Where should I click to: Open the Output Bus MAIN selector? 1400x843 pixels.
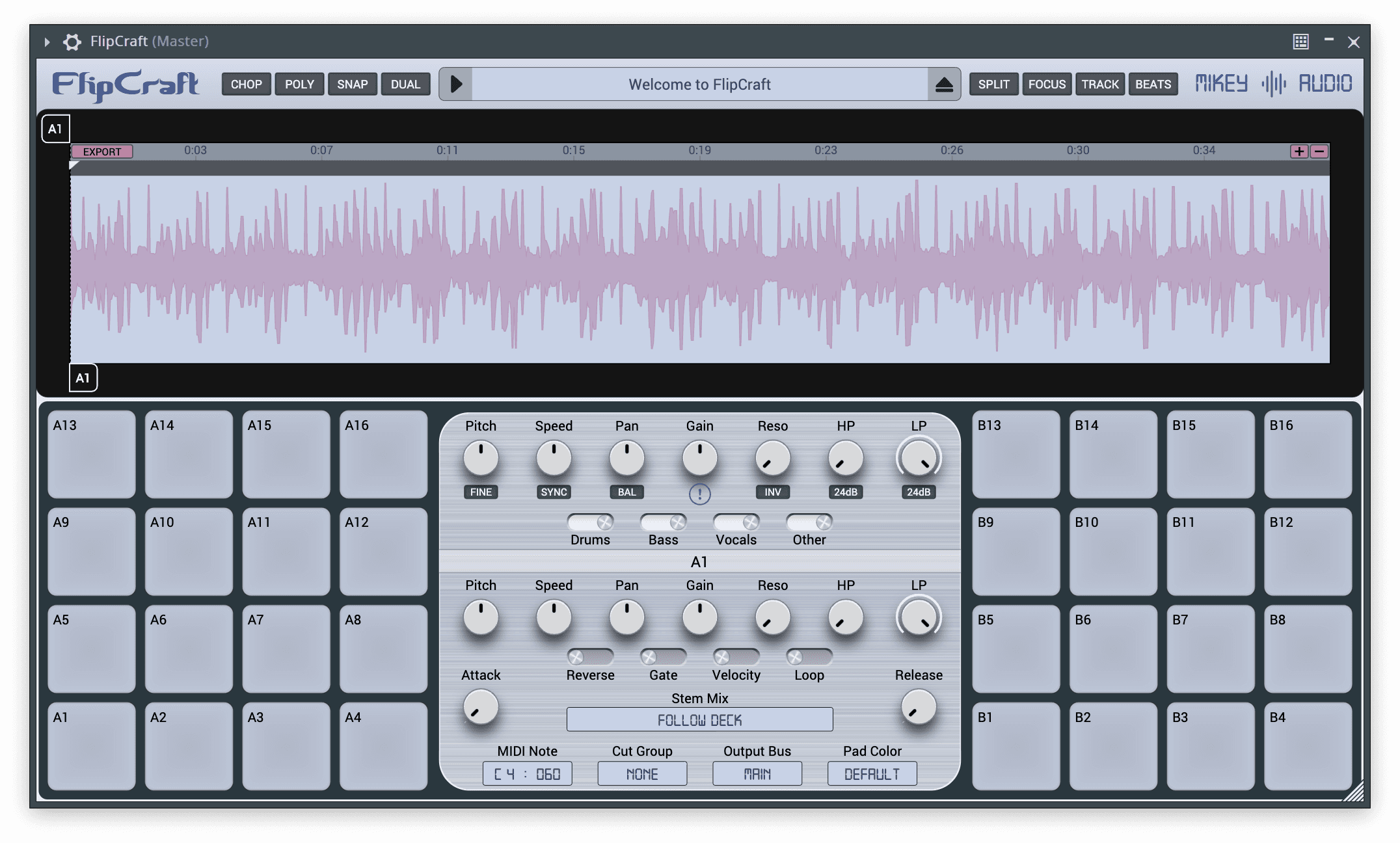[757, 773]
